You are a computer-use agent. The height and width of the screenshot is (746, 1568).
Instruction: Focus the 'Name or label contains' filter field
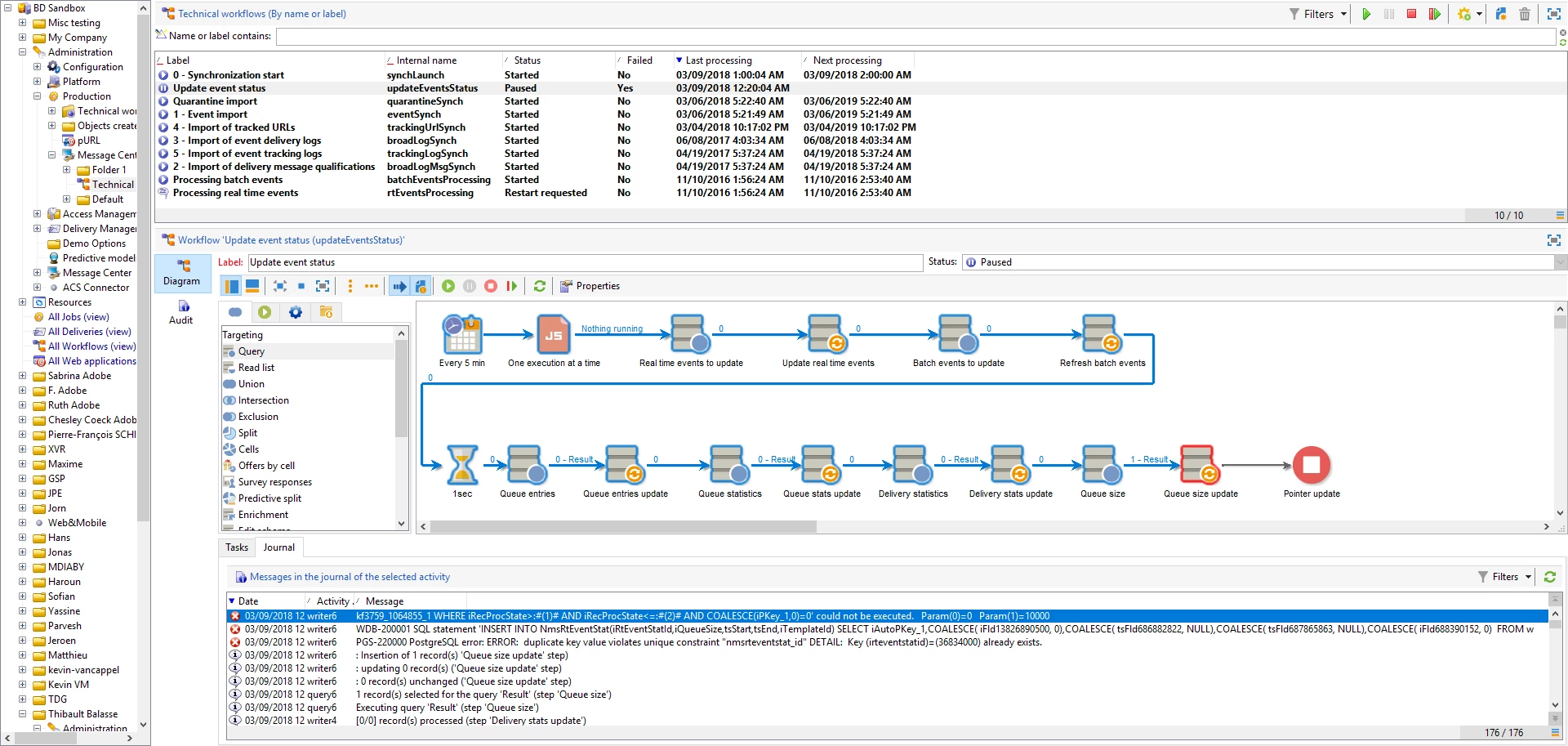coord(915,36)
